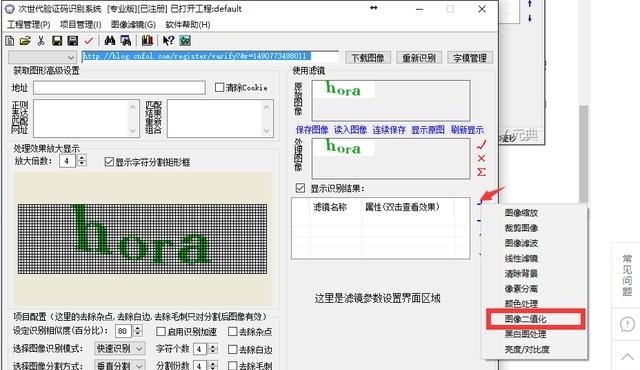The width and height of the screenshot is (640, 370).
Task: Click the red checkmark toolbar icon
Action: click(89, 40)
